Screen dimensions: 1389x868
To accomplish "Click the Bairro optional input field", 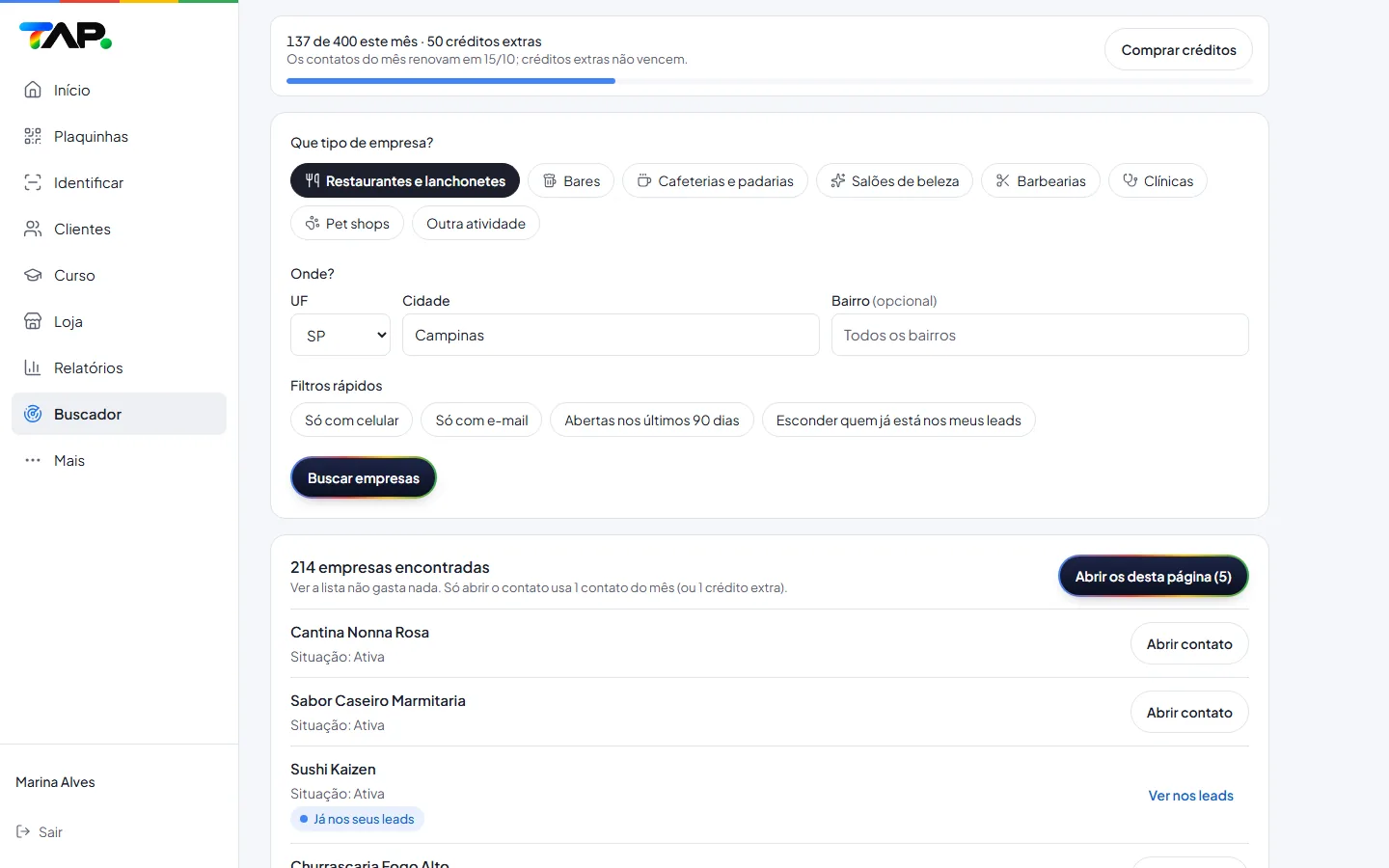I will pyautogui.click(x=1040, y=335).
